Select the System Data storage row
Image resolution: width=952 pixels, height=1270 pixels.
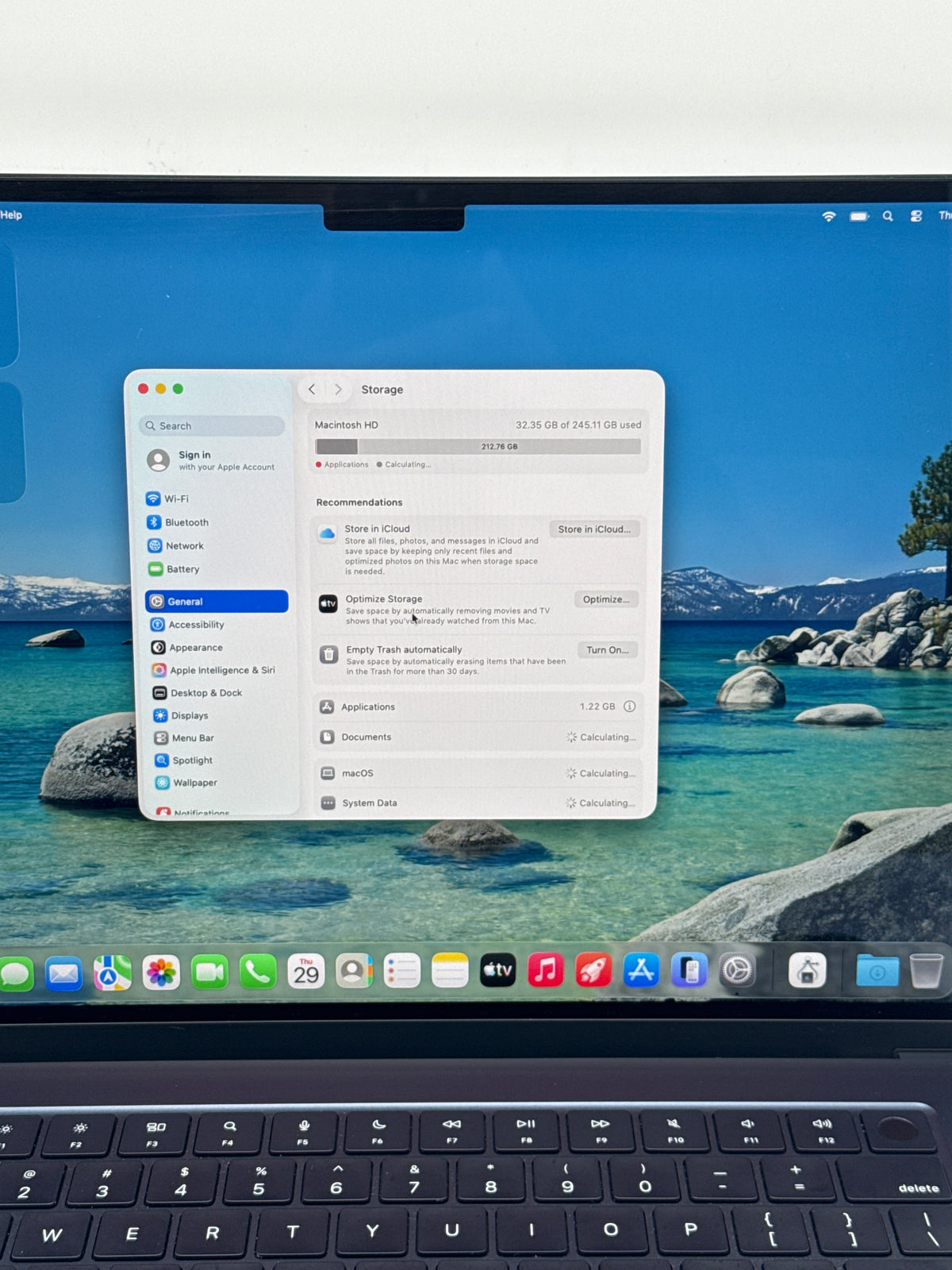coord(478,802)
